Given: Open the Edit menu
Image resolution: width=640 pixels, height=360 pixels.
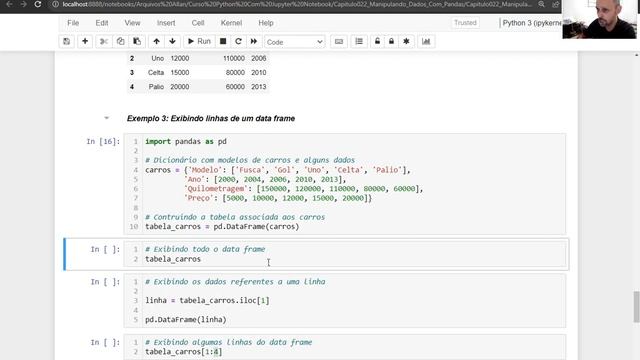Looking at the screenshot, I should [102, 23].
